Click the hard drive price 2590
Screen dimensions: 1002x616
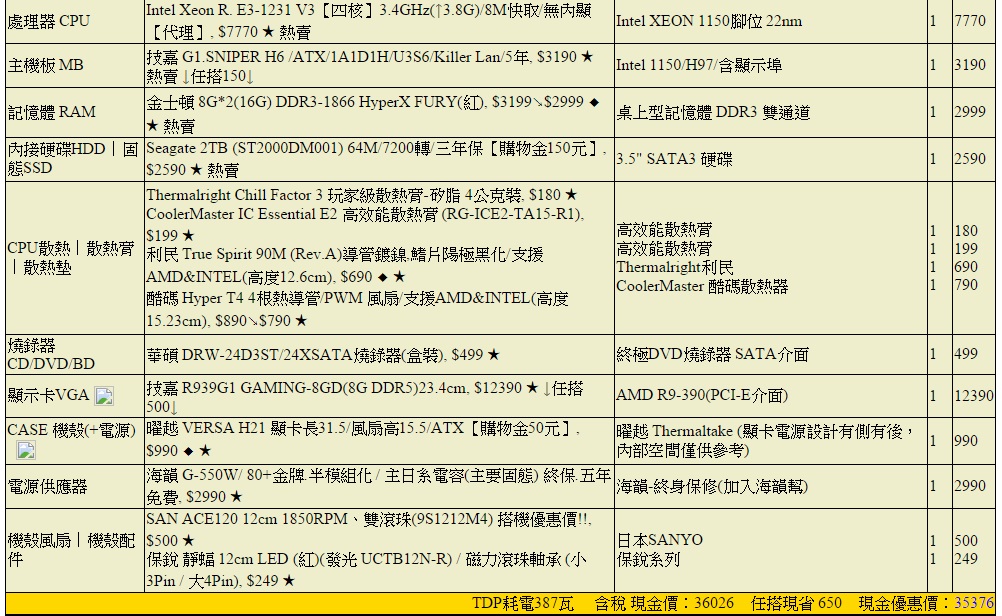(970, 158)
